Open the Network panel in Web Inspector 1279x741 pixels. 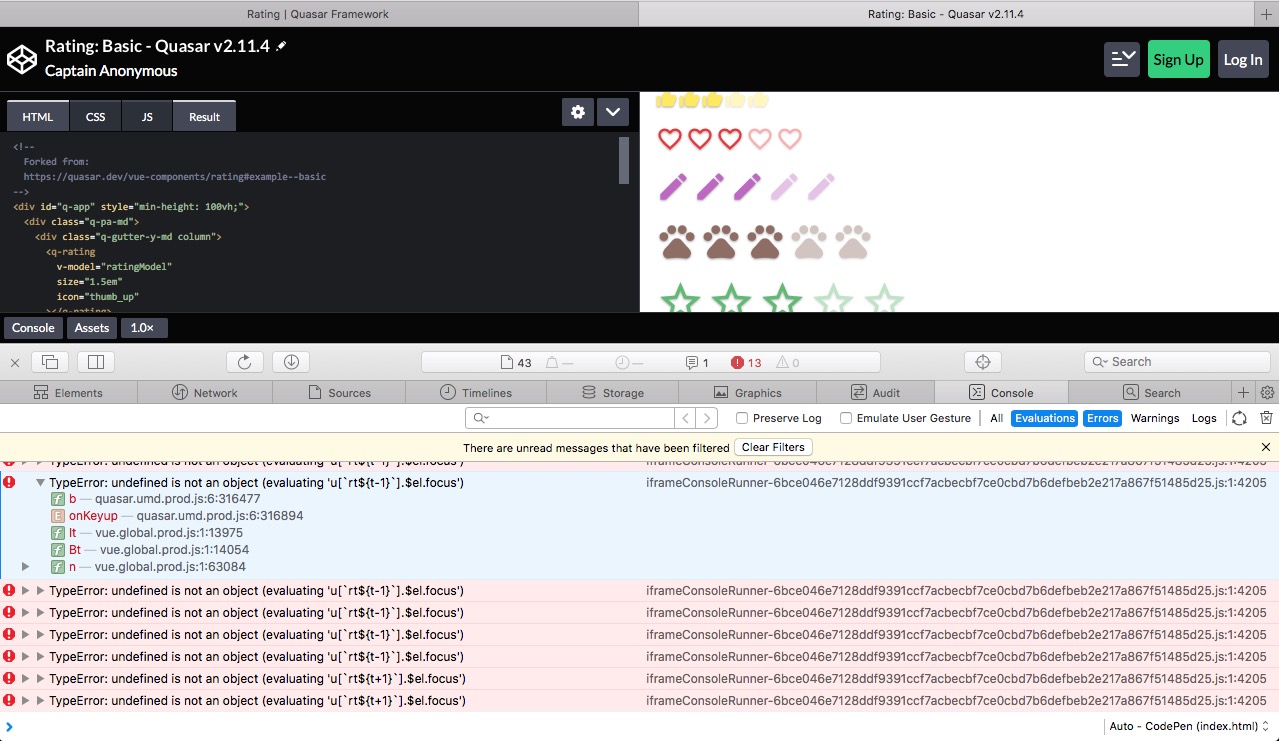(205, 392)
